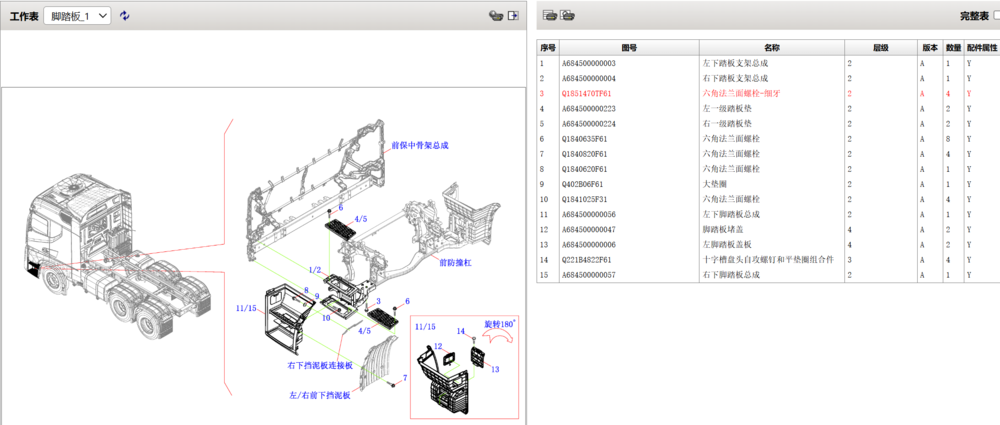Click the 左/右前下挡泥板 diagram label

tap(320, 395)
